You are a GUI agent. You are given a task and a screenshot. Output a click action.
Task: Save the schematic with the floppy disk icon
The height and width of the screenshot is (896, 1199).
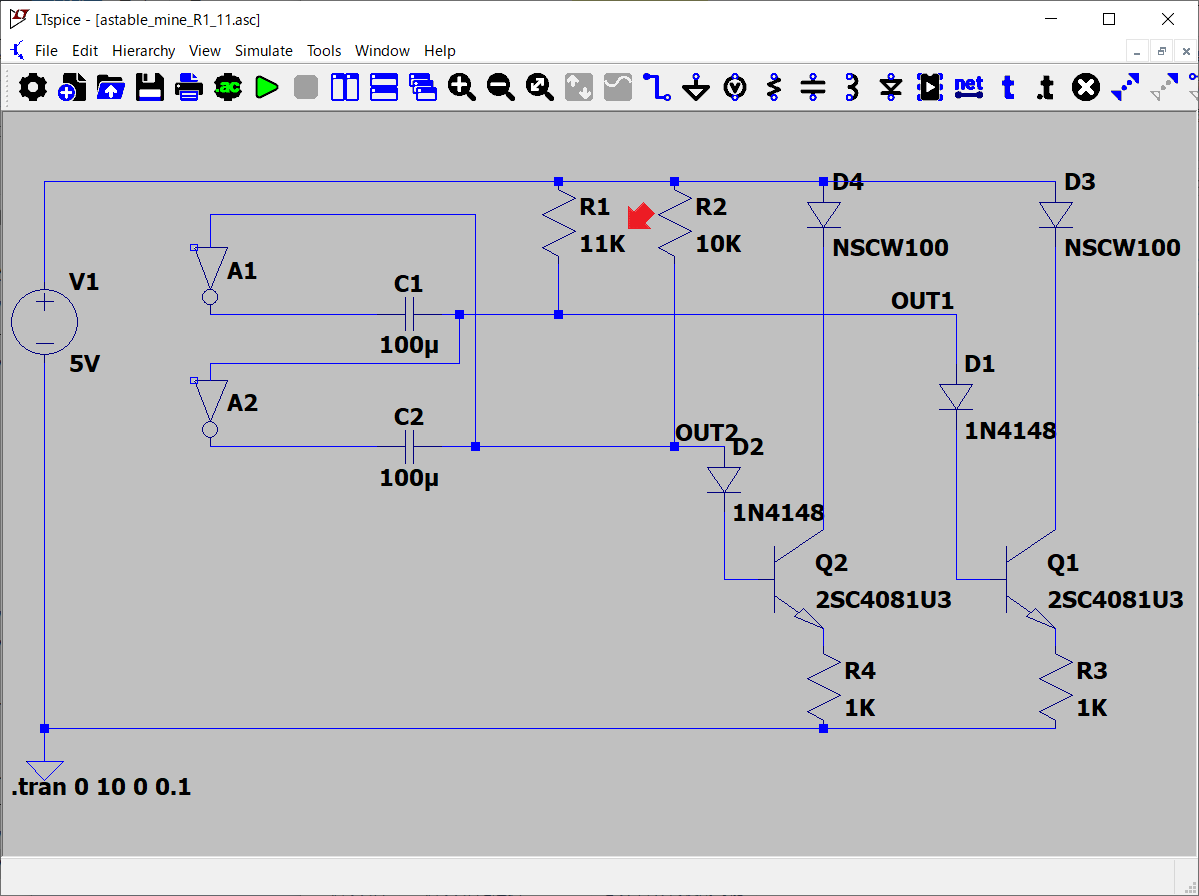[x=150, y=88]
